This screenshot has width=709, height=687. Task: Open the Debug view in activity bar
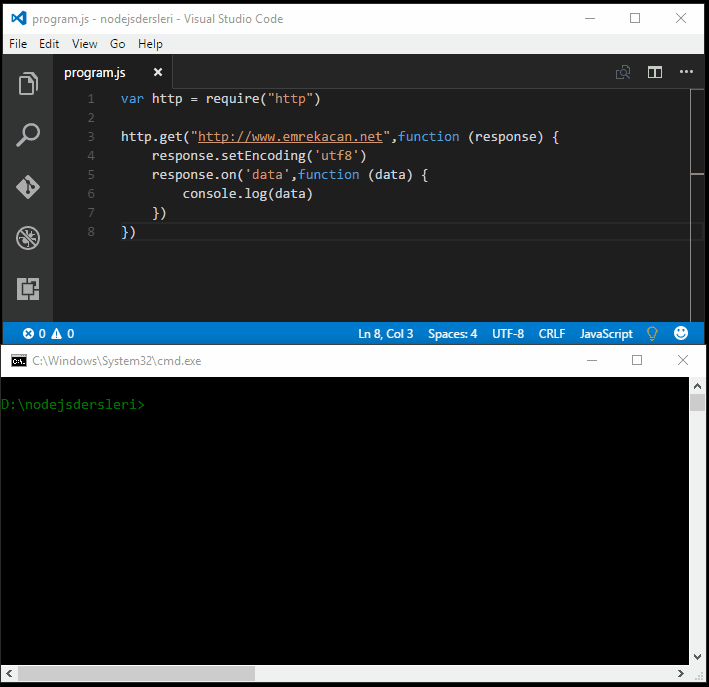tap(28, 238)
